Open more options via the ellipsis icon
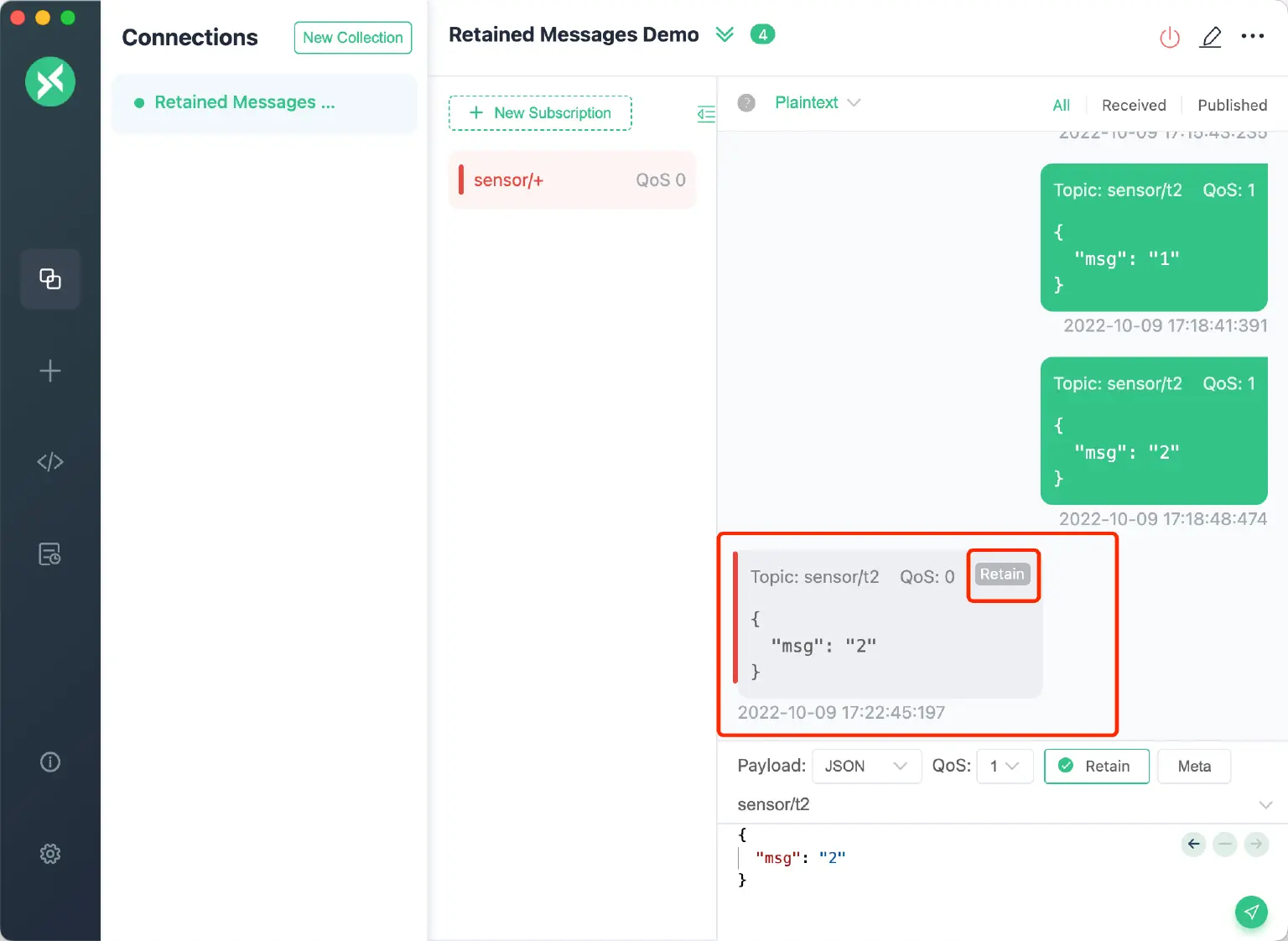This screenshot has width=1288, height=941. pyautogui.click(x=1253, y=36)
